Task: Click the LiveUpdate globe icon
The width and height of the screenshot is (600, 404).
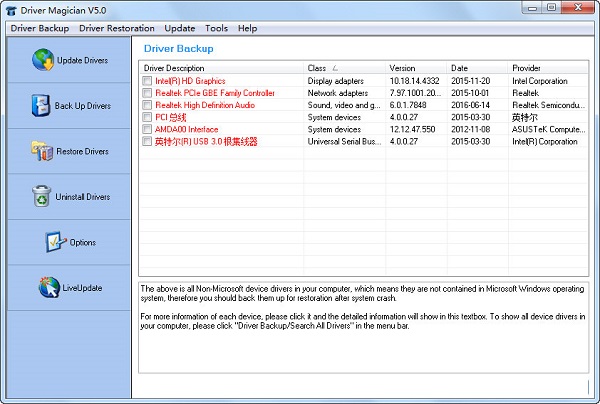Action: pyautogui.click(x=48, y=288)
